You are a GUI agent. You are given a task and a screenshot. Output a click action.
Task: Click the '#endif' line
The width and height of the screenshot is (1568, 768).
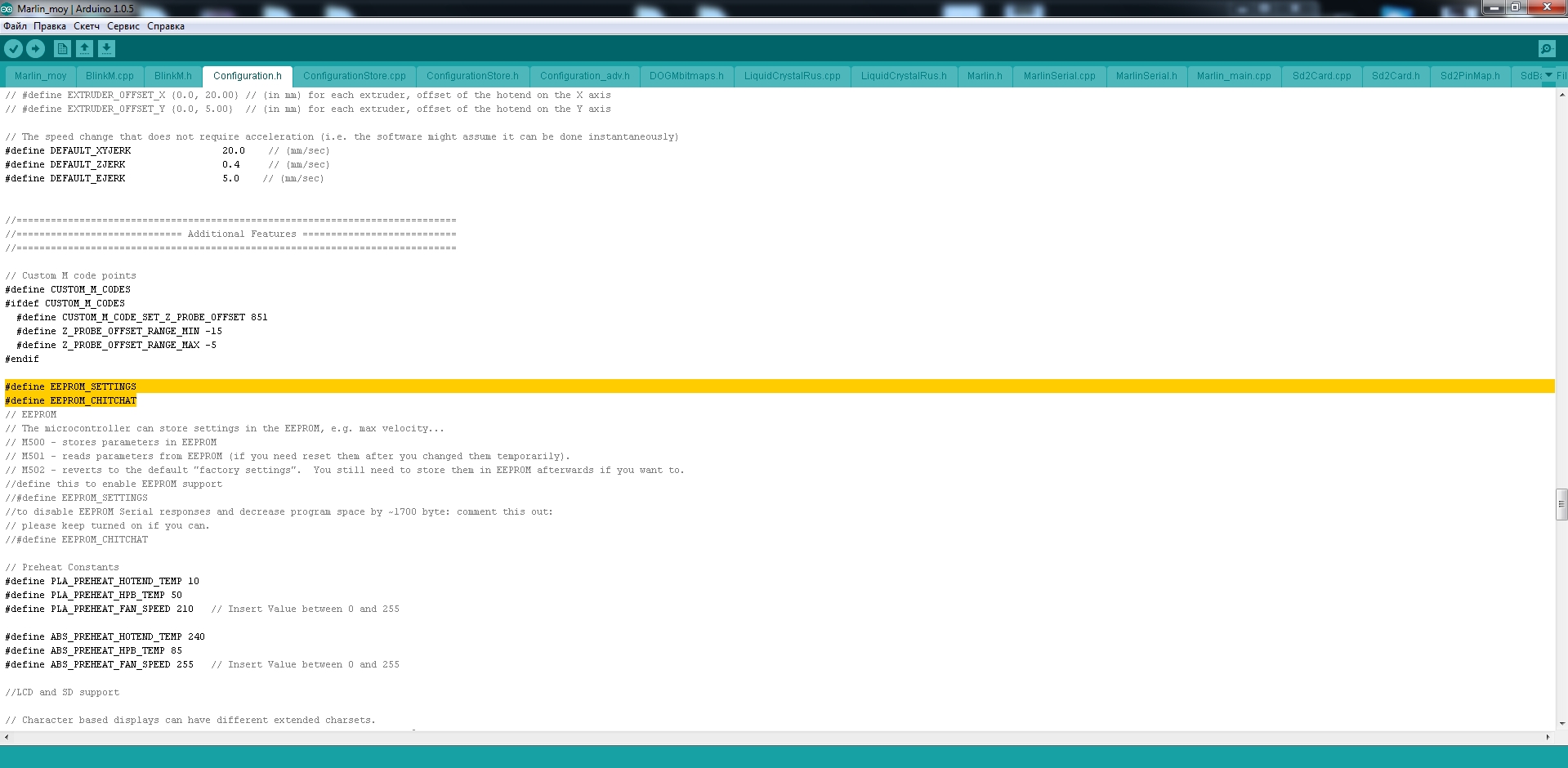coord(22,359)
